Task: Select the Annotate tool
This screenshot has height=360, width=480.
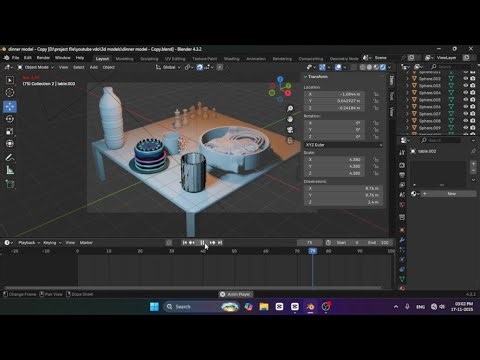Action: [10, 158]
